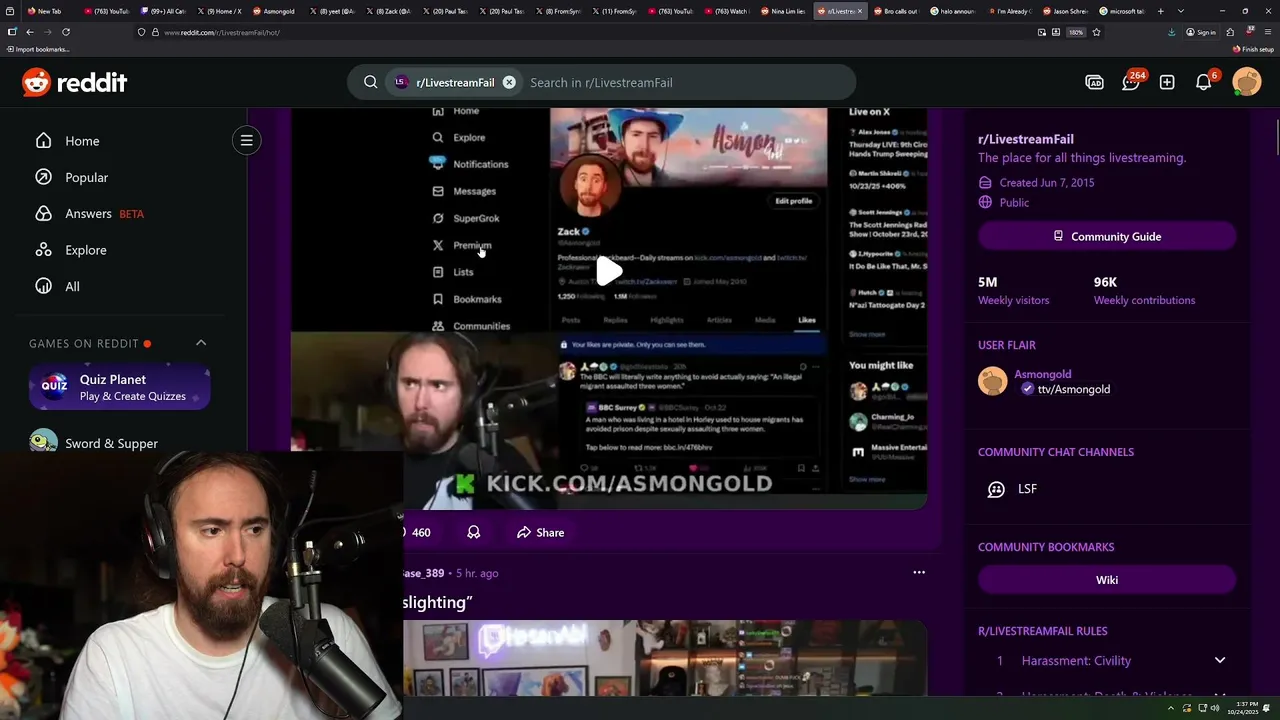
Task: Go back in browser
Action: (29, 32)
